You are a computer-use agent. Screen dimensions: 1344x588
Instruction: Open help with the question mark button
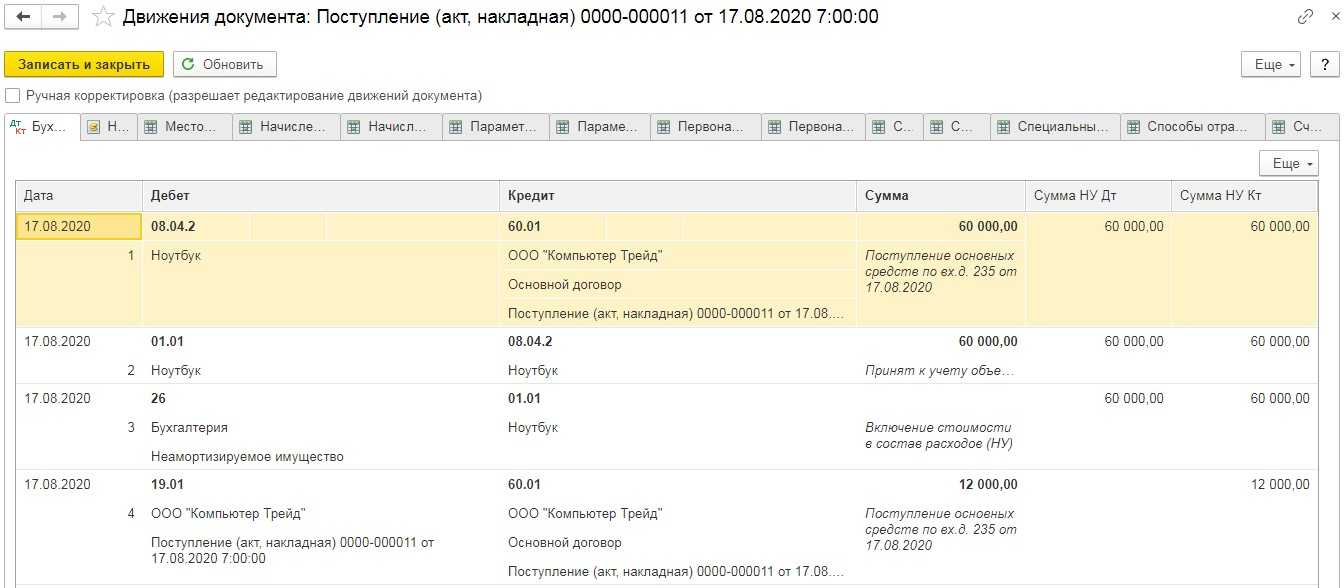1324,64
